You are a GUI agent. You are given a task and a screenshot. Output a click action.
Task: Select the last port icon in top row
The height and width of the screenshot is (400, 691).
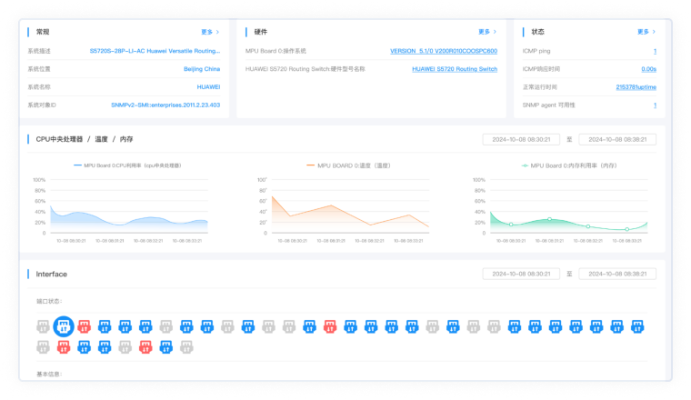coord(637,326)
